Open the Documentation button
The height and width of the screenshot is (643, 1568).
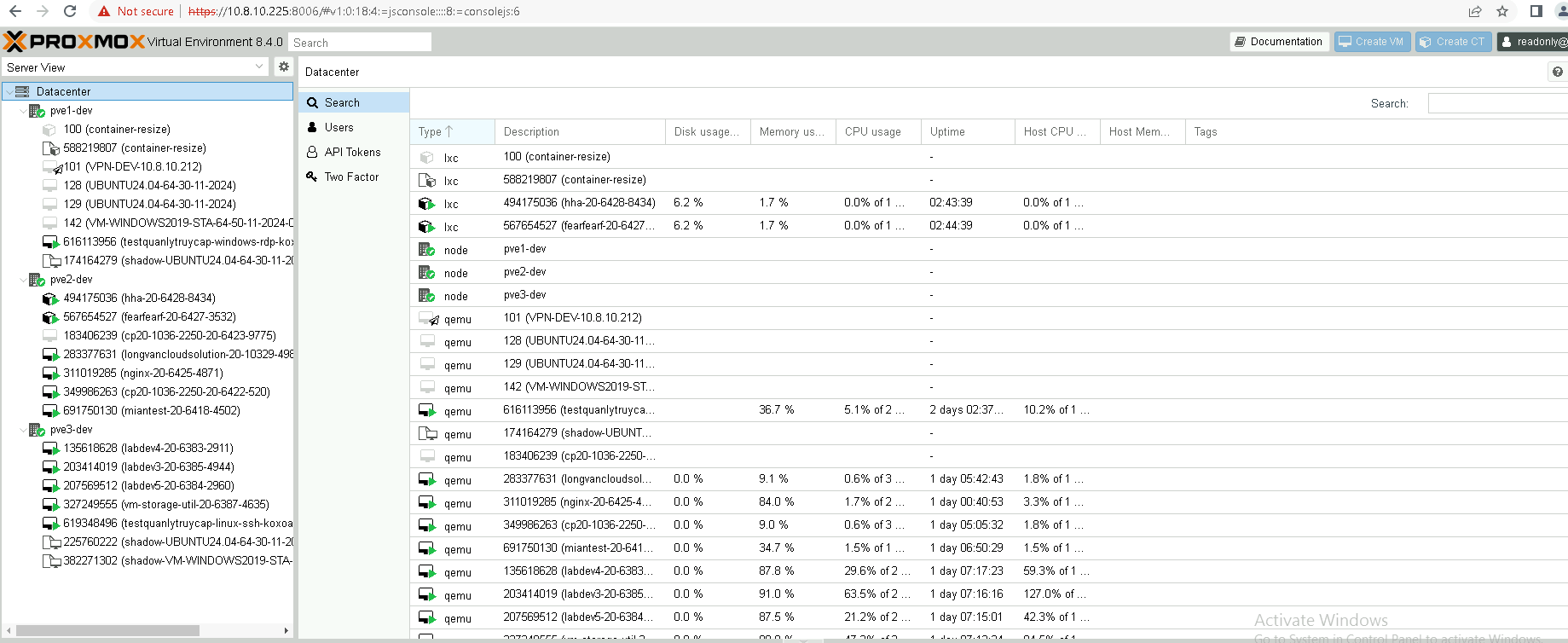[1279, 42]
